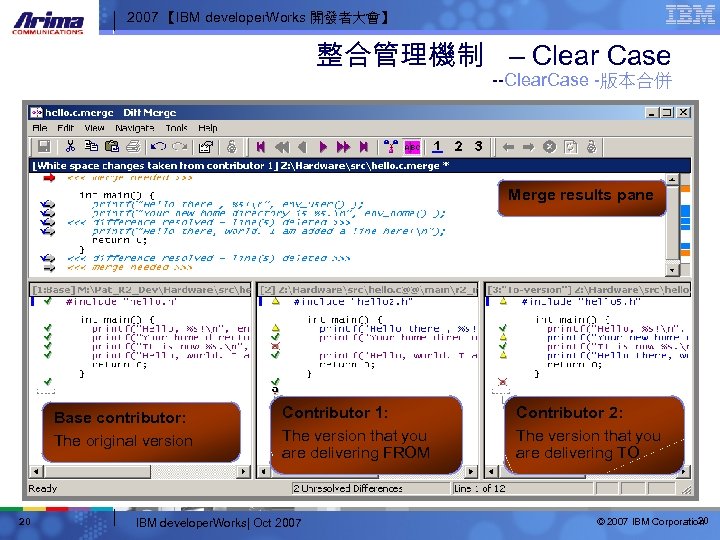Select the [3:"To-version"] pane header
The height and width of the screenshot is (540, 720).
coord(588,290)
